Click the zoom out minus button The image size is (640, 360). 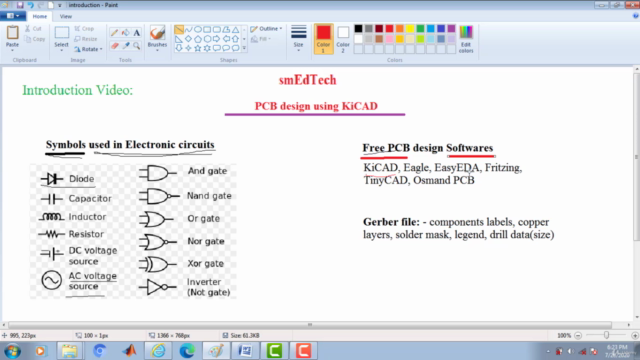pyautogui.click(x=578, y=336)
